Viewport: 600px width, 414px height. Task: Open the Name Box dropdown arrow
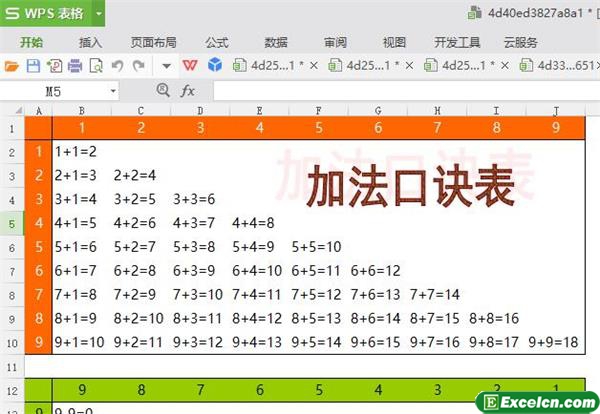point(113,91)
